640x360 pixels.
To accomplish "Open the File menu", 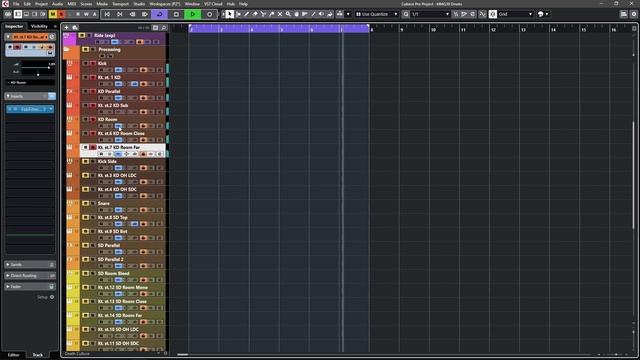I will pyautogui.click(x=16, y=4).
